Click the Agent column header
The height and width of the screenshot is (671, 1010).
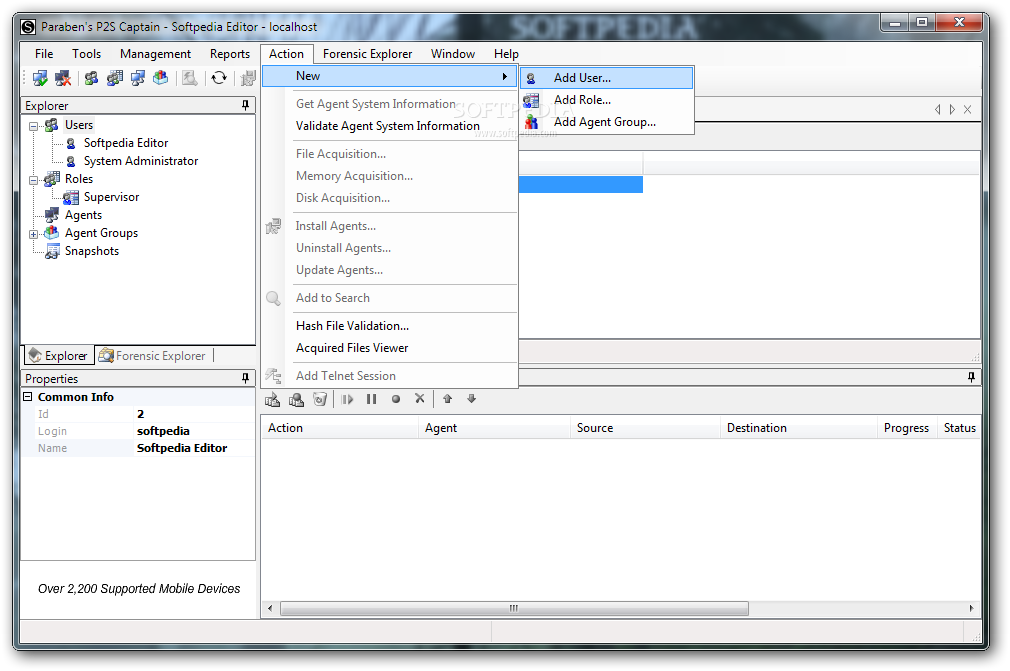494,428
